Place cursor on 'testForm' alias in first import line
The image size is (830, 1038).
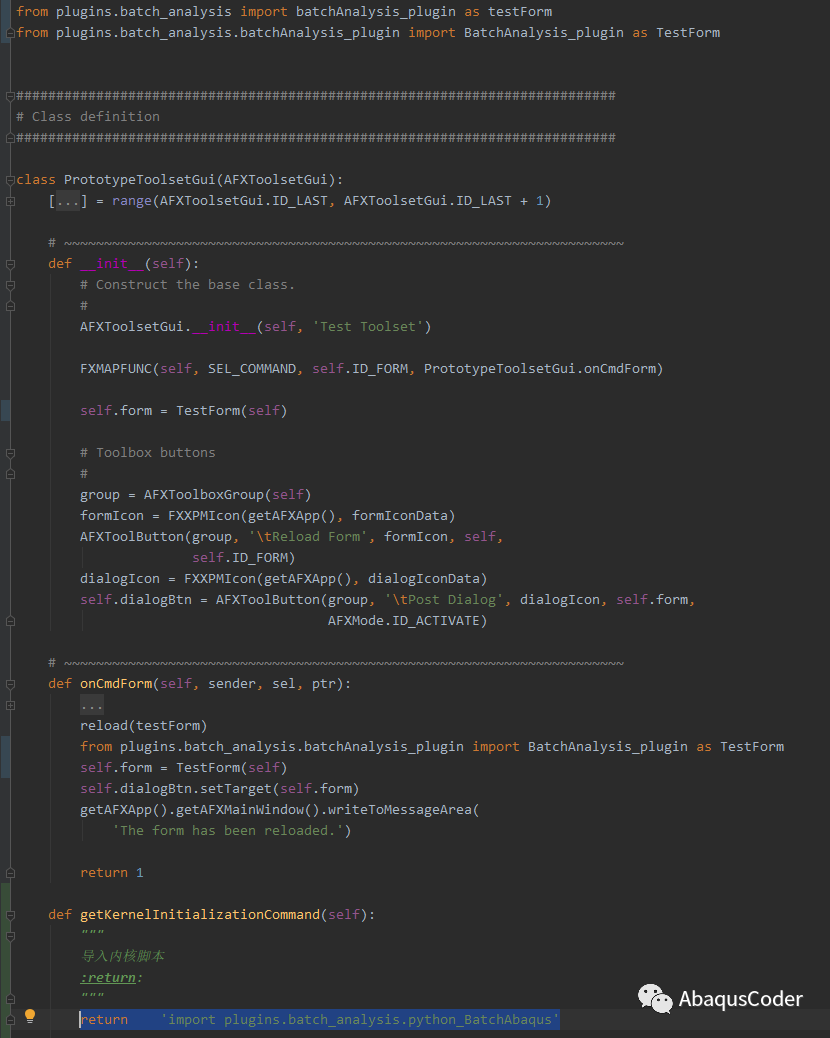coord(520,11)
